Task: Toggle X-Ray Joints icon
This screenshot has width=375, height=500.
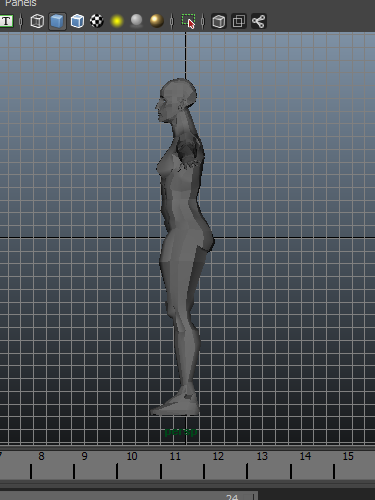Action: pos(259,21)
